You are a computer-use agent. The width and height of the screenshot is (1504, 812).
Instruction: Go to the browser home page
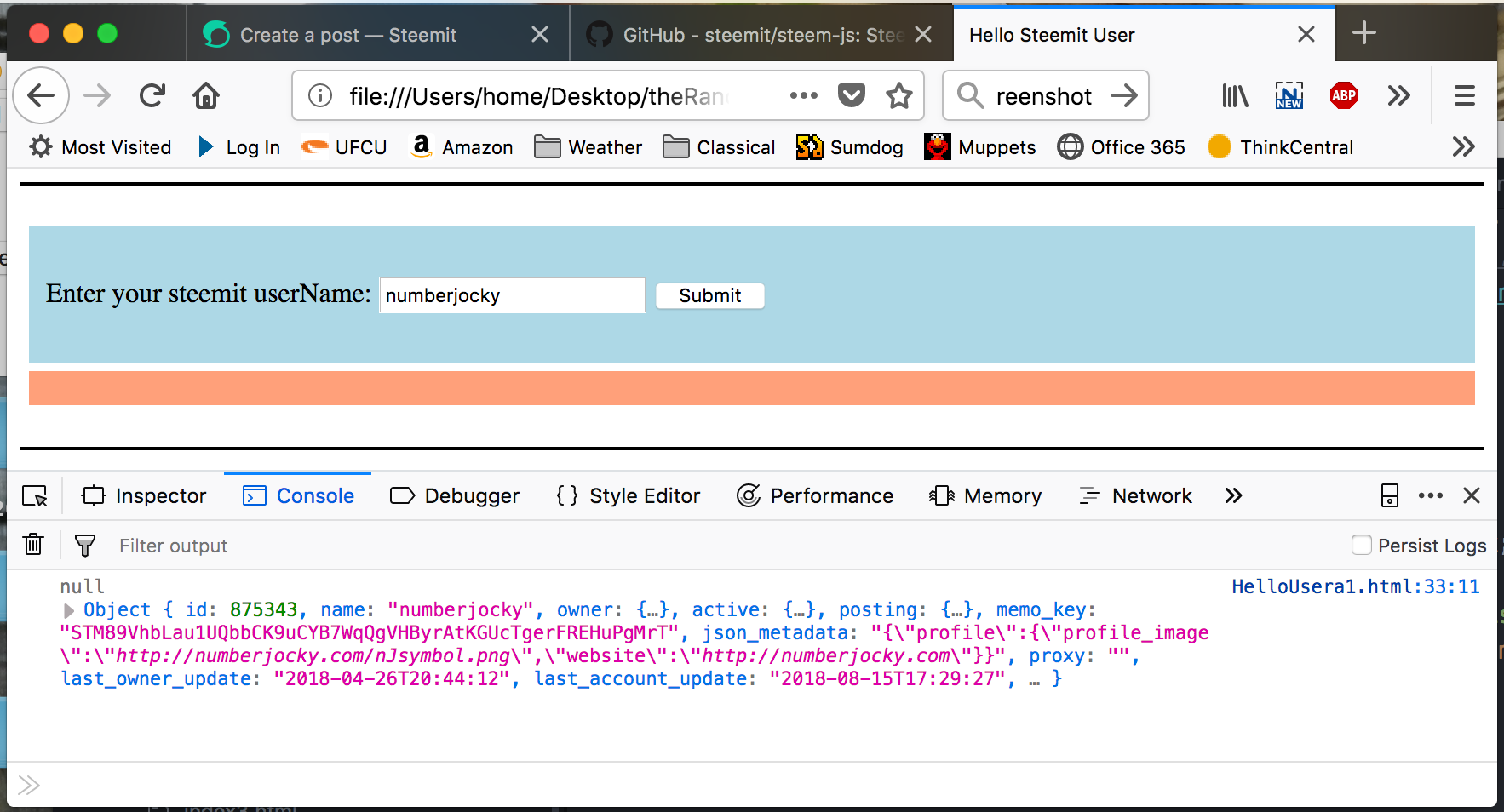[206, 95]
